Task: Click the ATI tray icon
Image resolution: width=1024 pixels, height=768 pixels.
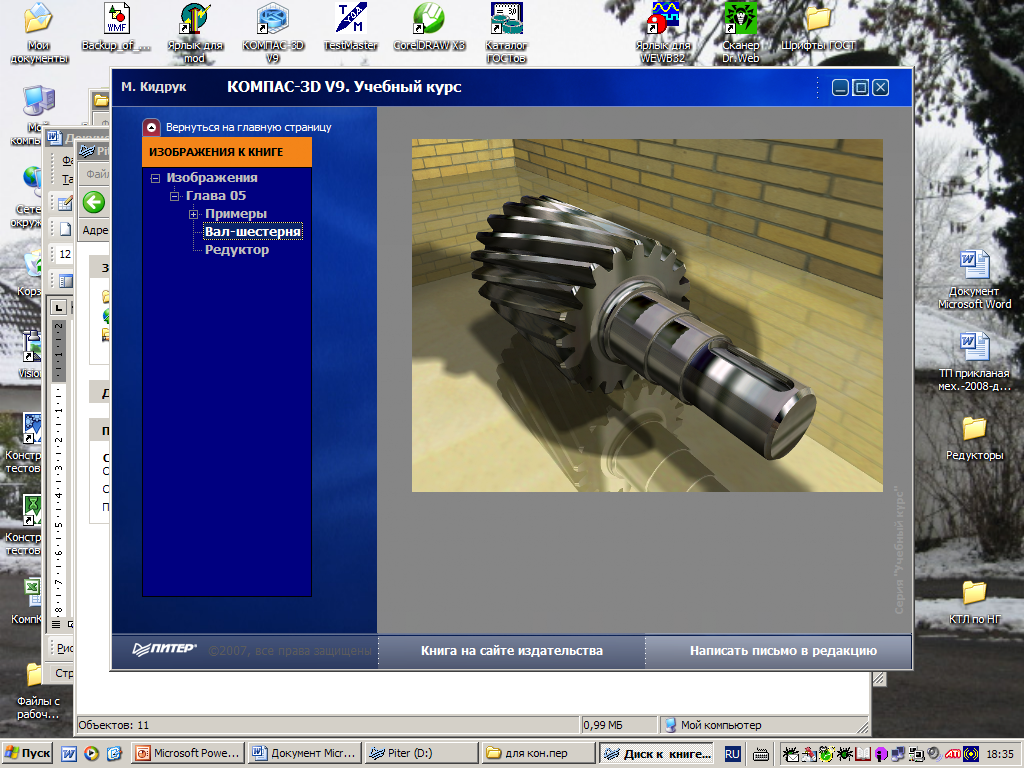Action: tap(952, 754)
